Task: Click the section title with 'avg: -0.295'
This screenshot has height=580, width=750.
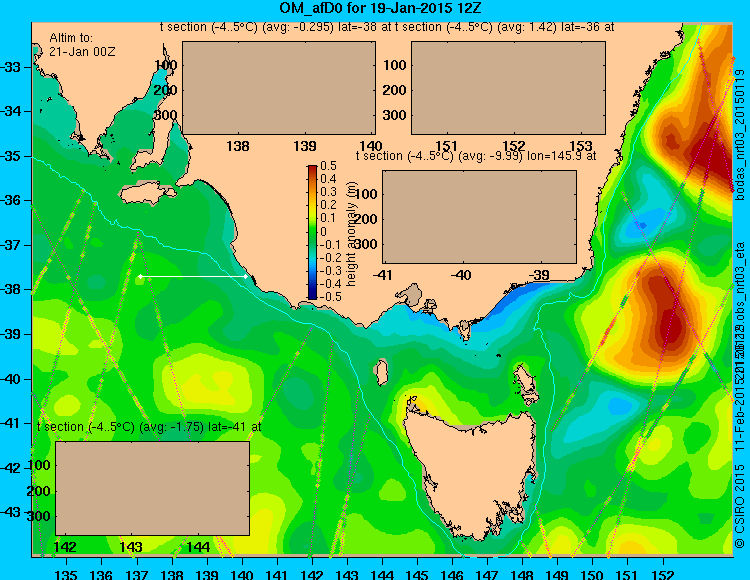Action: 276,27
